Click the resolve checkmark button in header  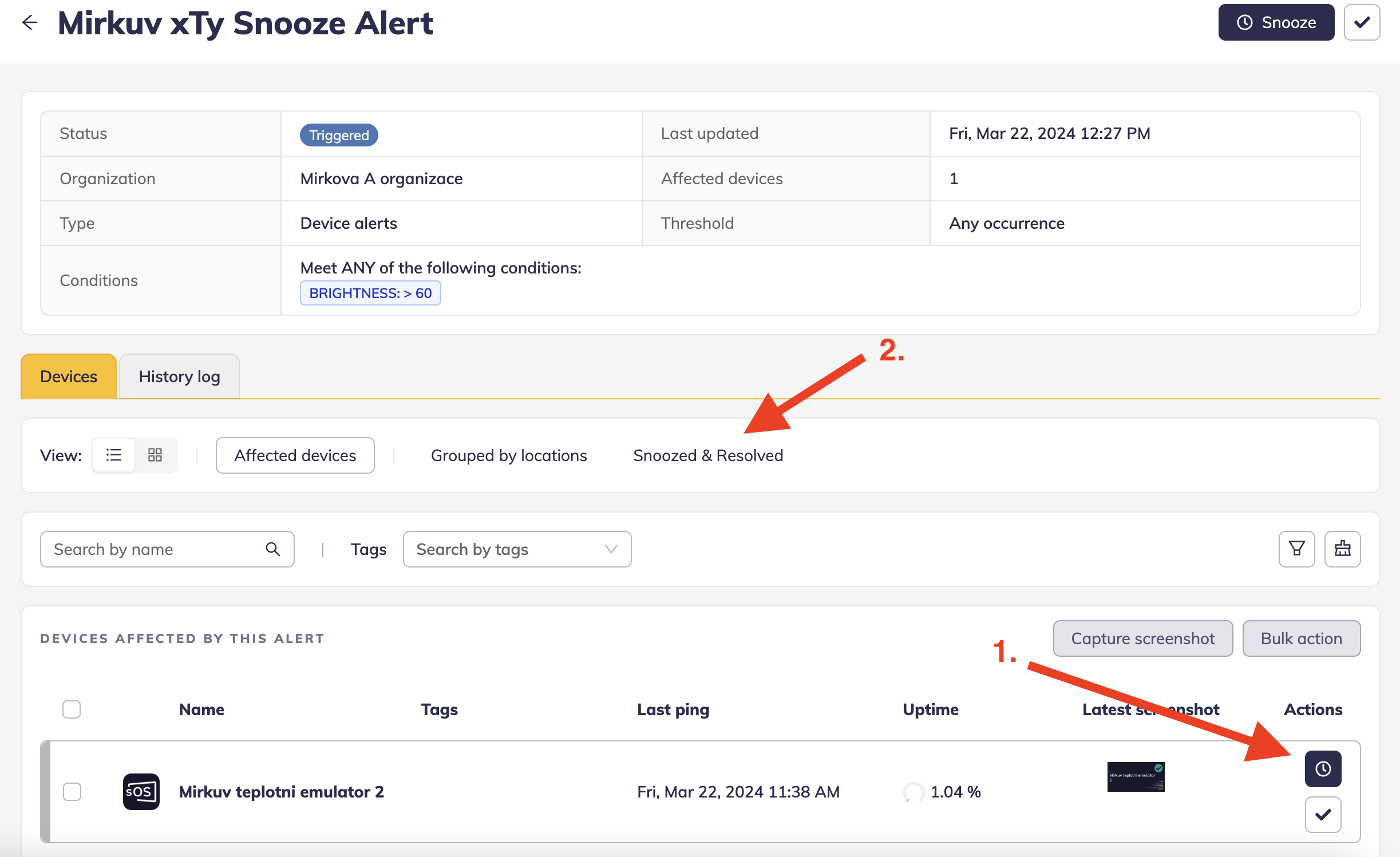(1361, 23)
